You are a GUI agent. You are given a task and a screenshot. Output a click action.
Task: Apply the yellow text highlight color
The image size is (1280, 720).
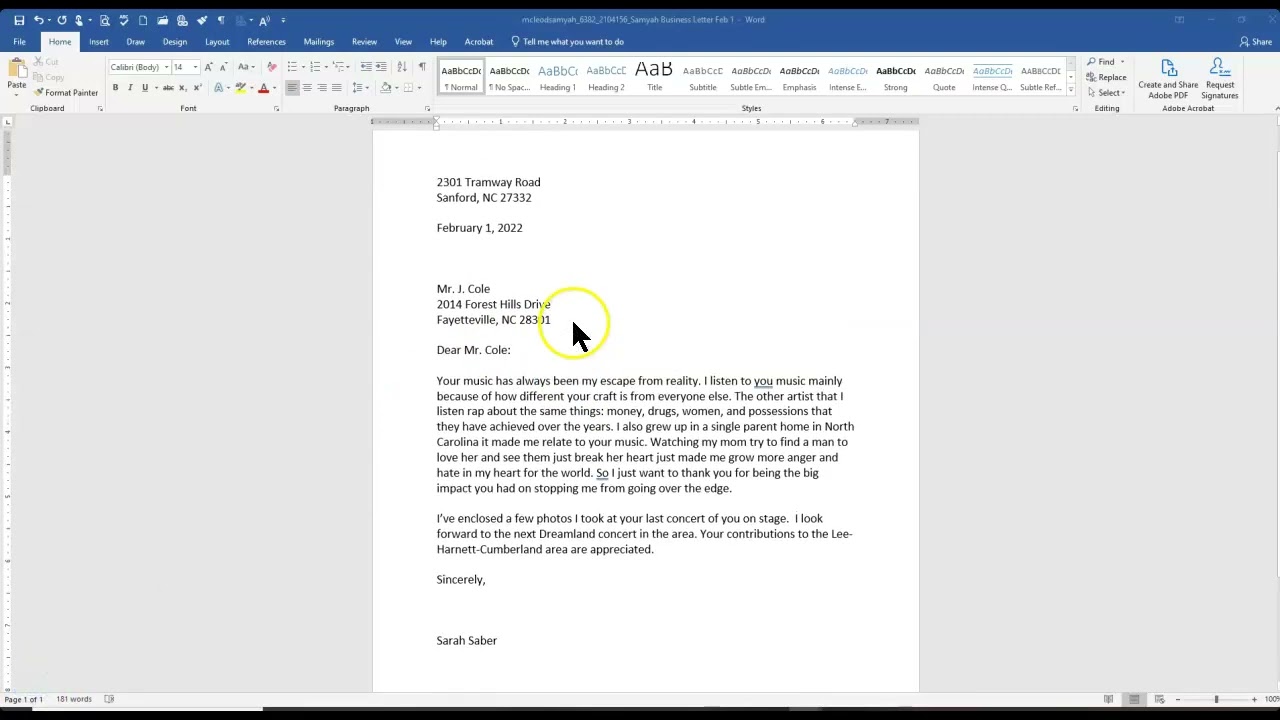(240, 88)
